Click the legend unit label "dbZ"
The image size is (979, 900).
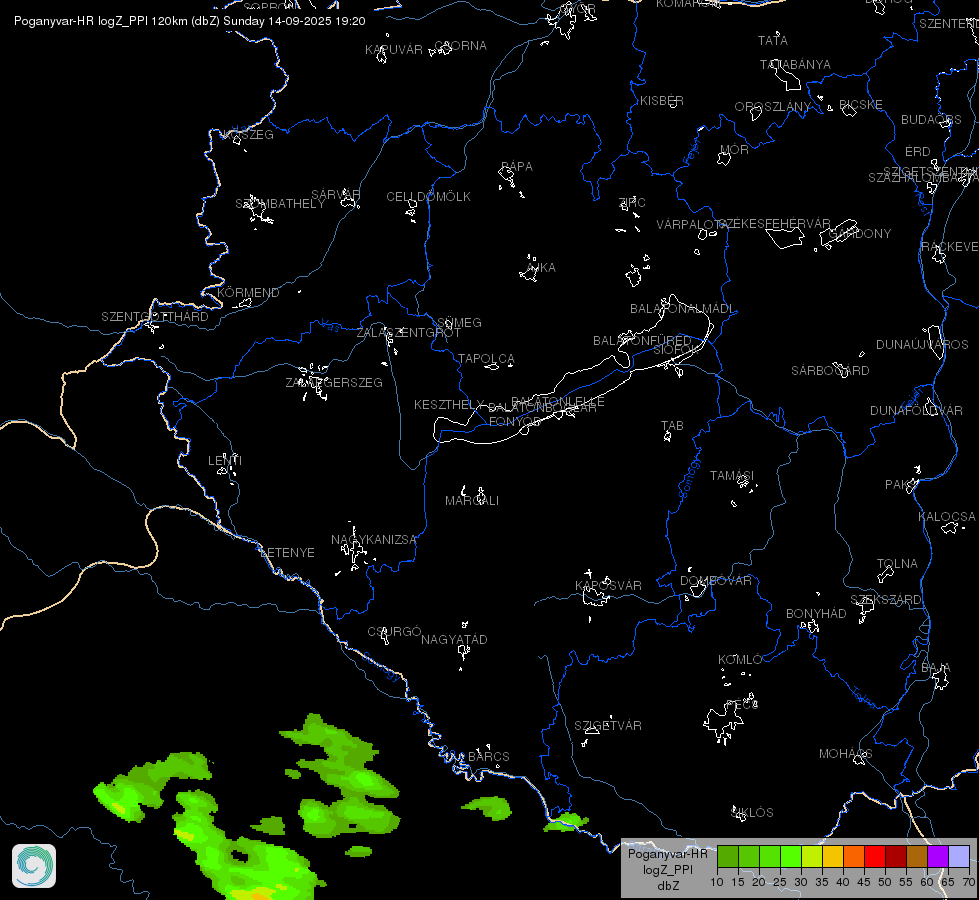668,886
